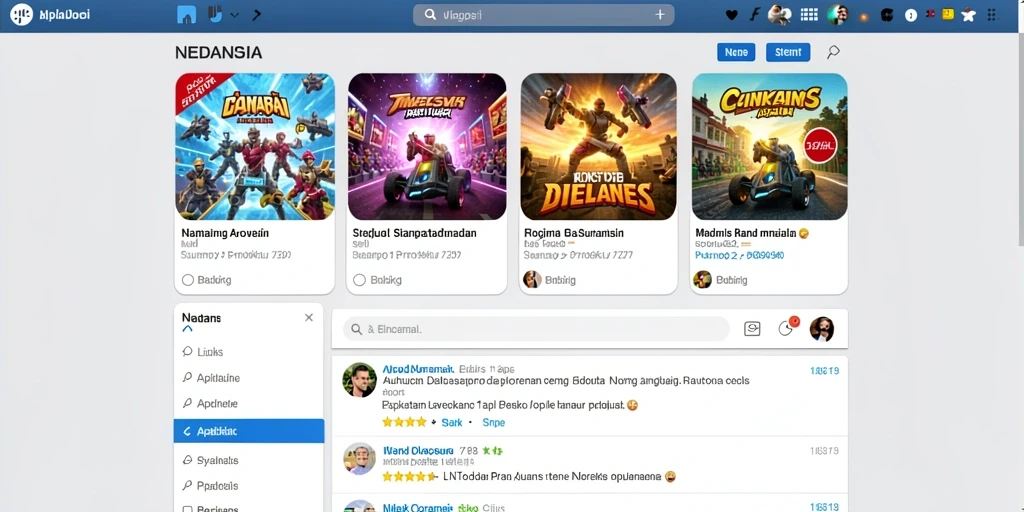Click the forward arrow icon in the top bar
Screen dimensions: 1024x512
pyautogui.click(x=257, y=14)
